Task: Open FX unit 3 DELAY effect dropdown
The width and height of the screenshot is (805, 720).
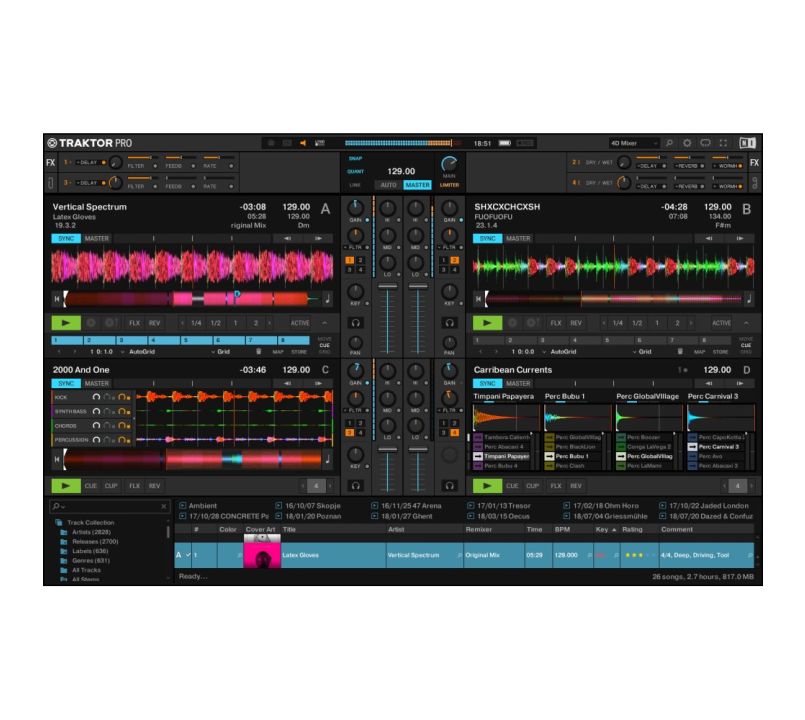Action: [91, 183]
